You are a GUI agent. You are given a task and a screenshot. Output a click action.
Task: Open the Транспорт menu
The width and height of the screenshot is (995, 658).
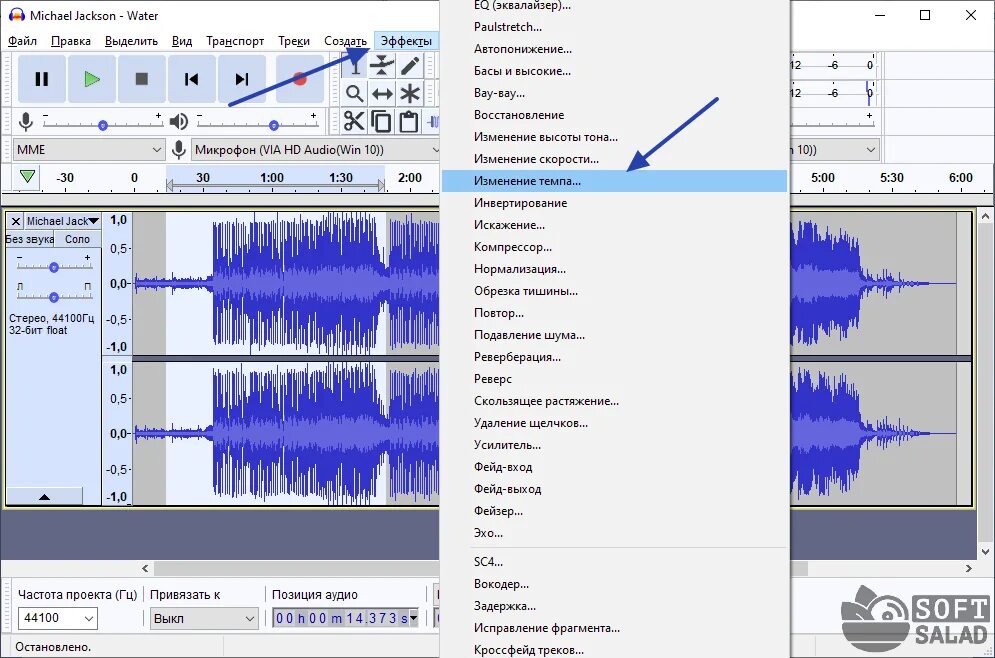click(x=235, y=41)
